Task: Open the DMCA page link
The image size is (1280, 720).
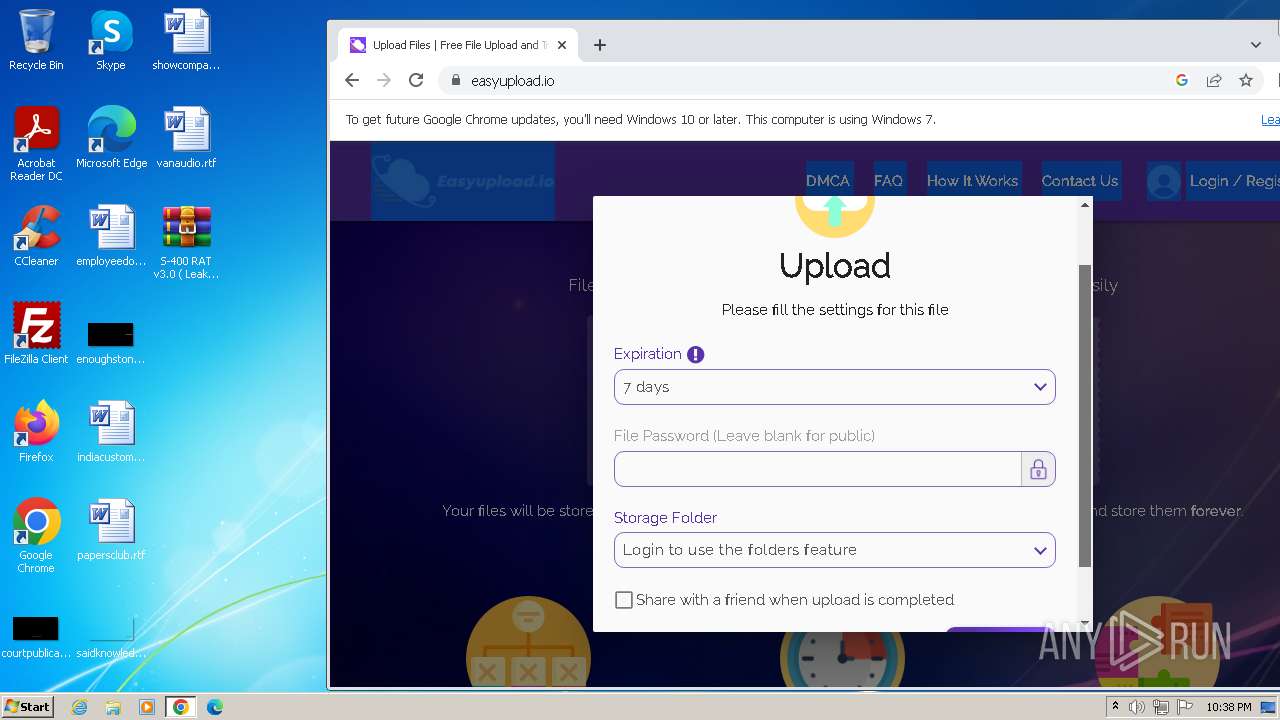Action: click(828, 181)
